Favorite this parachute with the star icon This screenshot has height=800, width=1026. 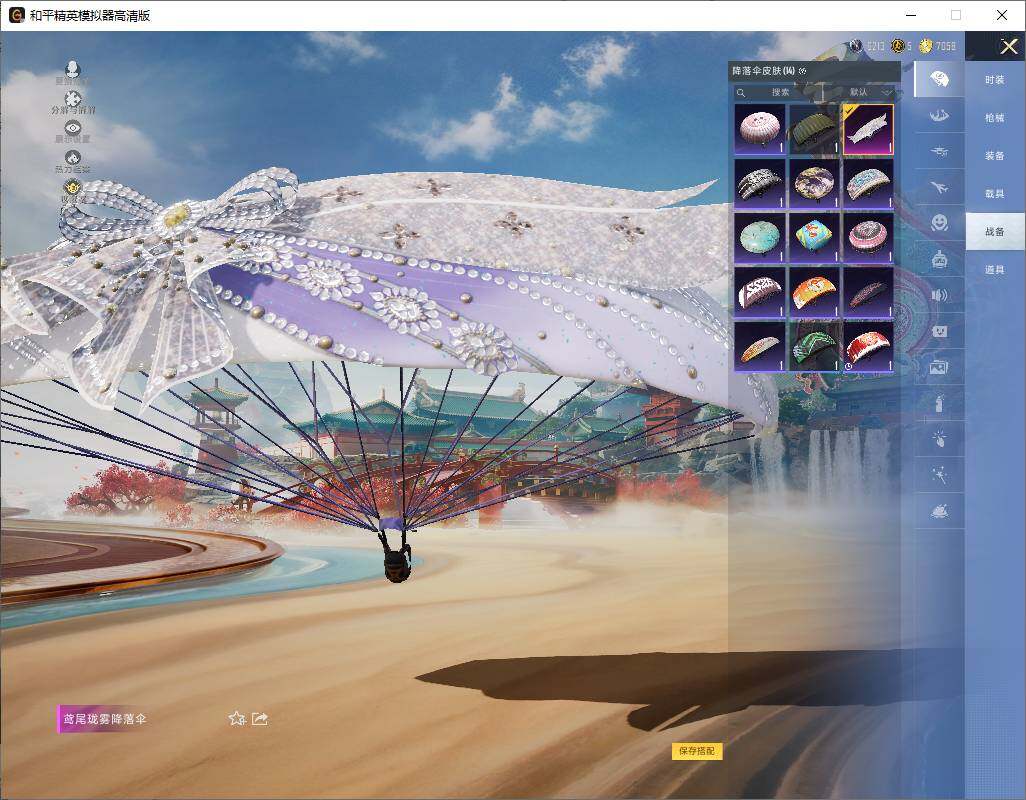237,718
